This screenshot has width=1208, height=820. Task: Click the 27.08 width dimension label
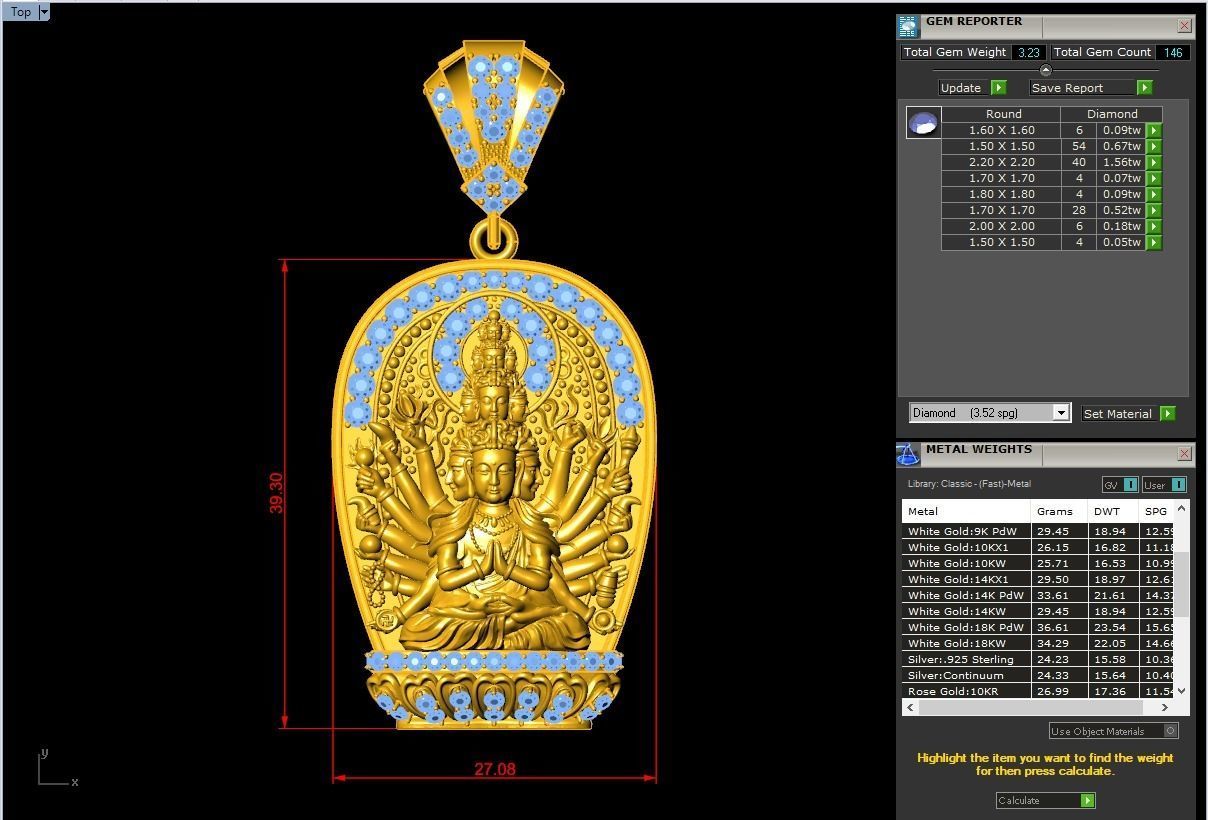pyautogui.click(x=495, y=769)
